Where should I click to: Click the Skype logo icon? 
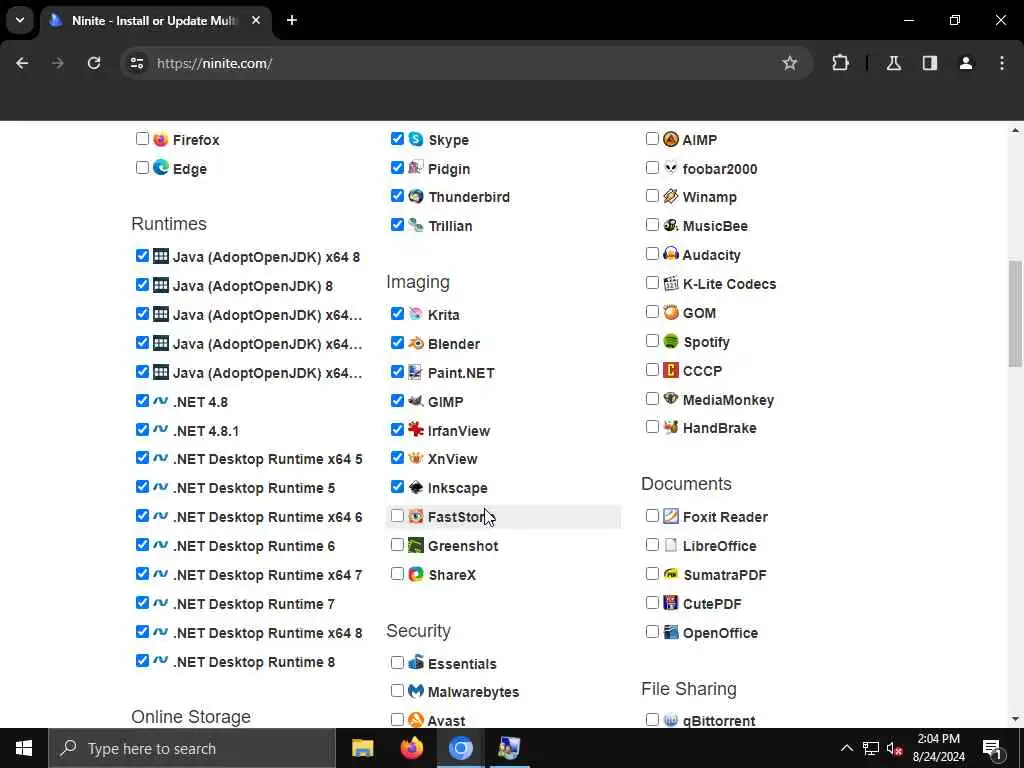click(x=415, y=139)
